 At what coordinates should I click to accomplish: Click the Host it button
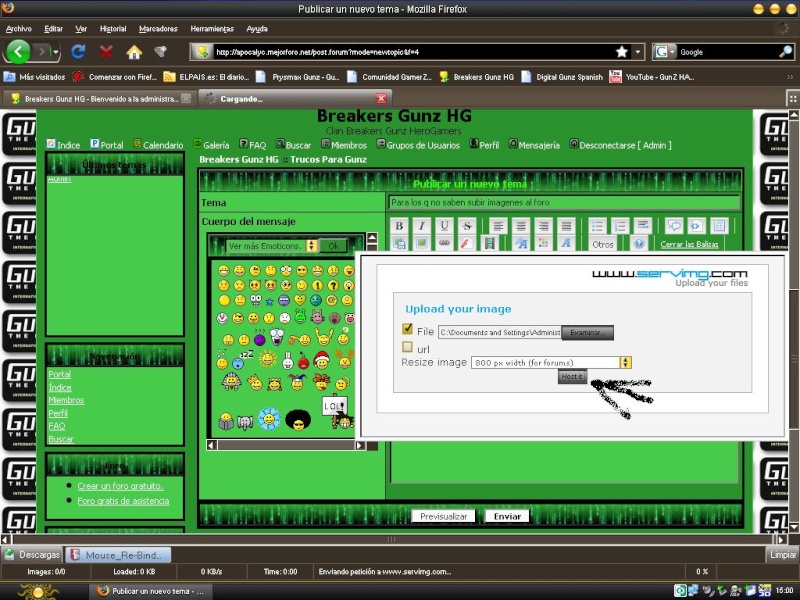(x=572, y=377)
